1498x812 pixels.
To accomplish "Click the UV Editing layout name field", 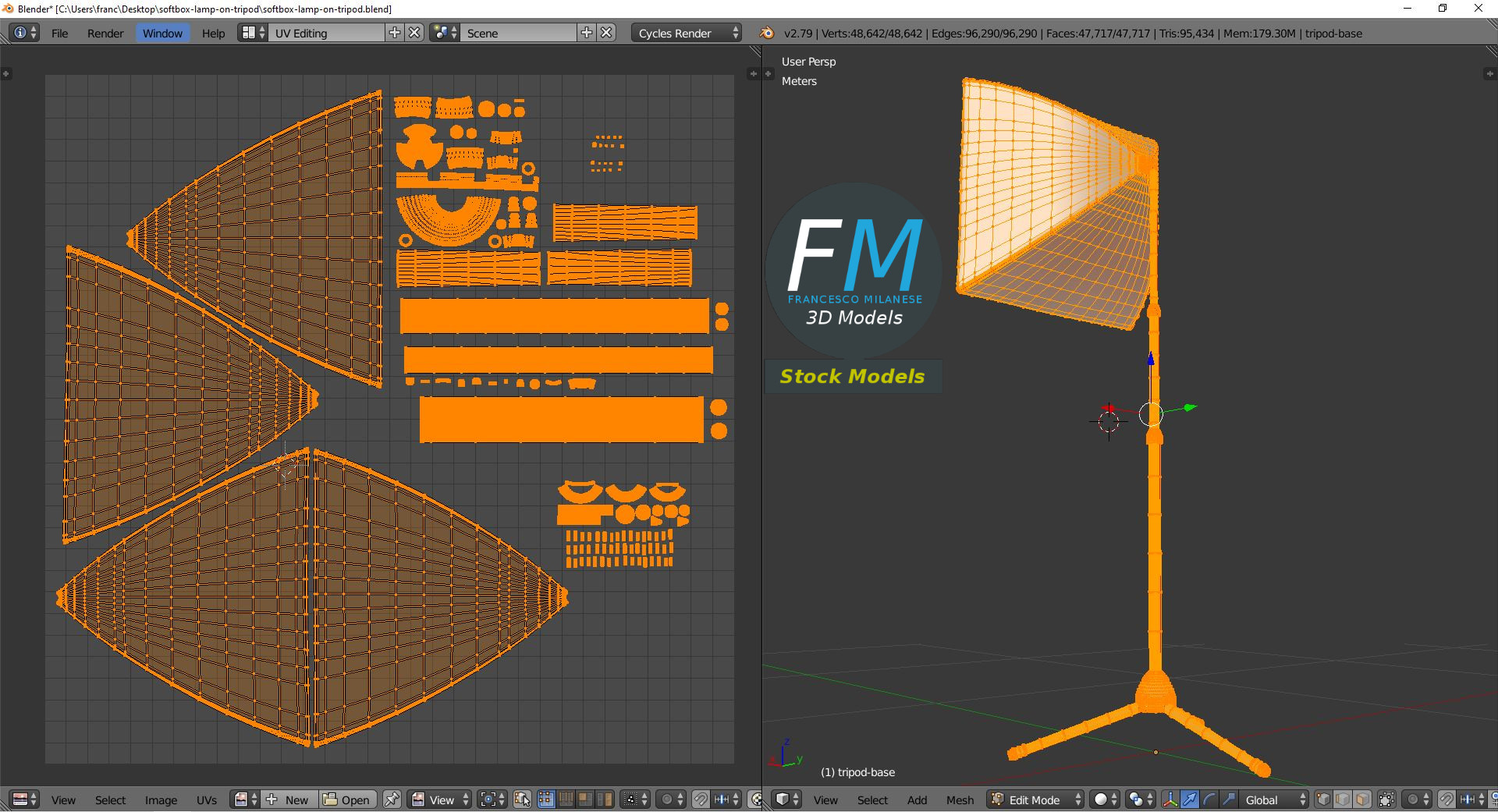I will (x=326, y=33).
